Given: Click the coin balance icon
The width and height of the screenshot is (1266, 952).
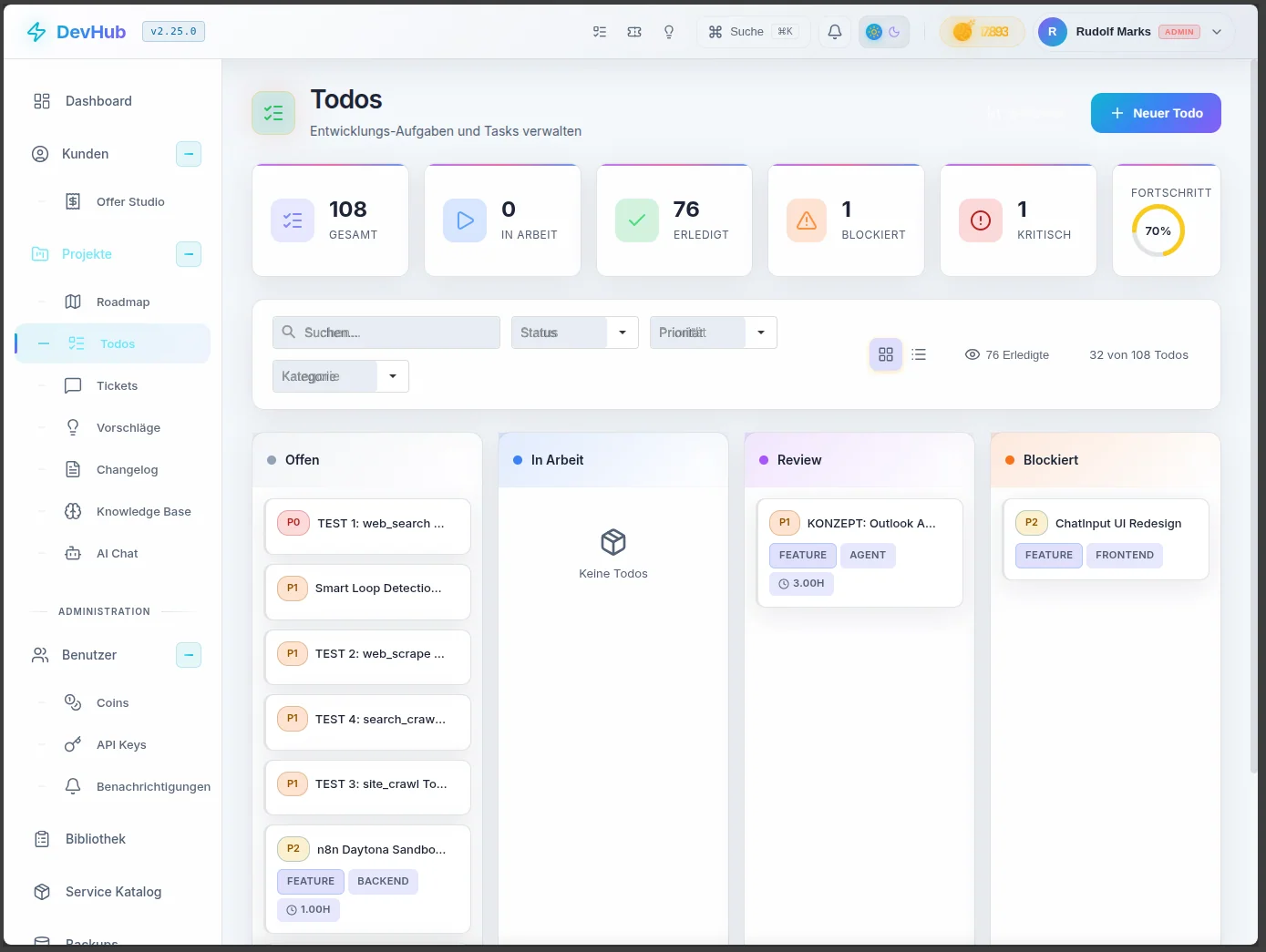Looking at the screenshot, I should tap(962, 32).
